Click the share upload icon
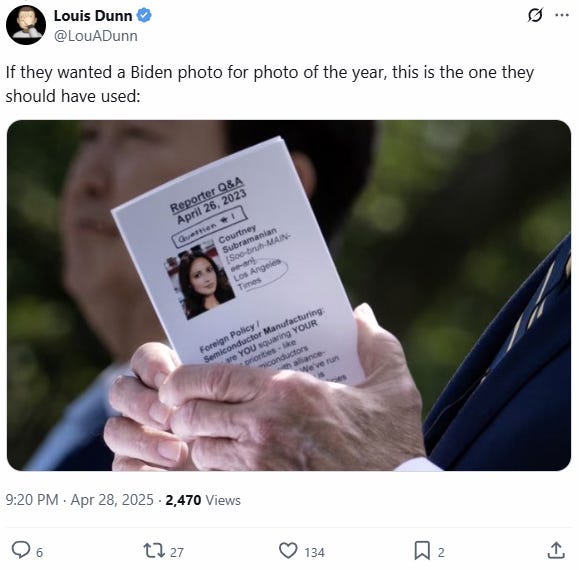 click(x=556, y=550)
